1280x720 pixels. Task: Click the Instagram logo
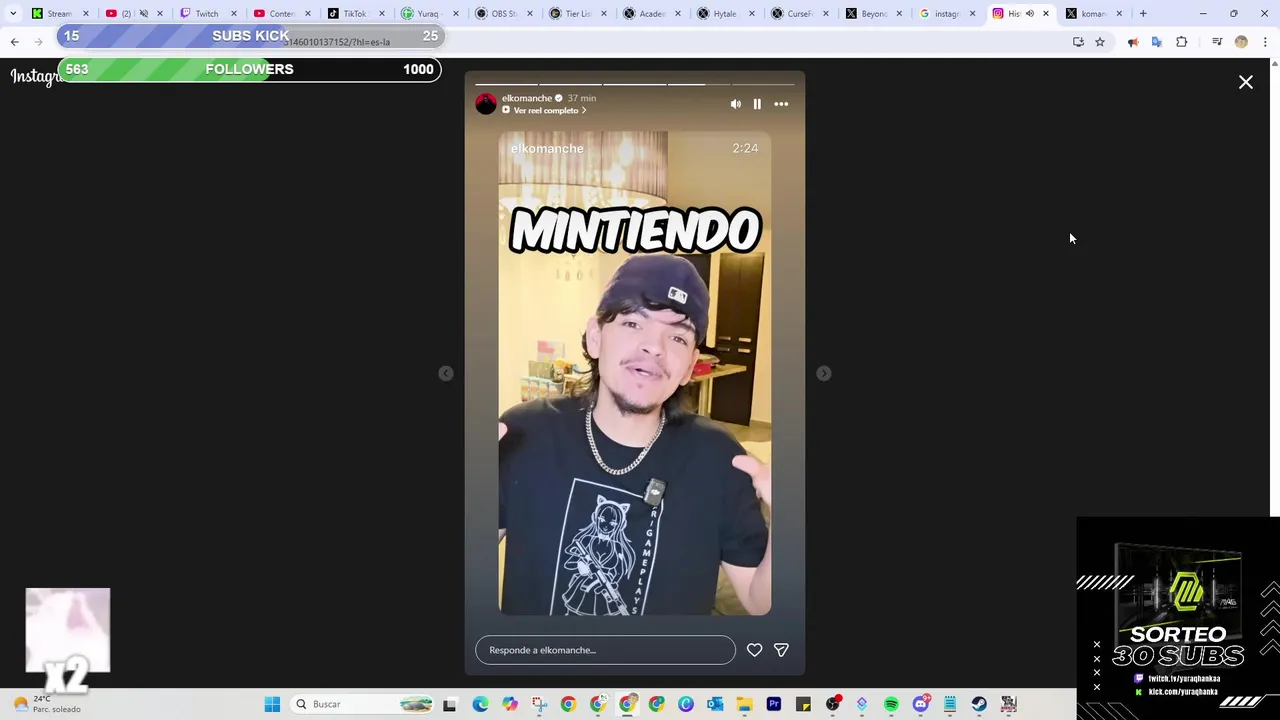(x=35, y=77)
